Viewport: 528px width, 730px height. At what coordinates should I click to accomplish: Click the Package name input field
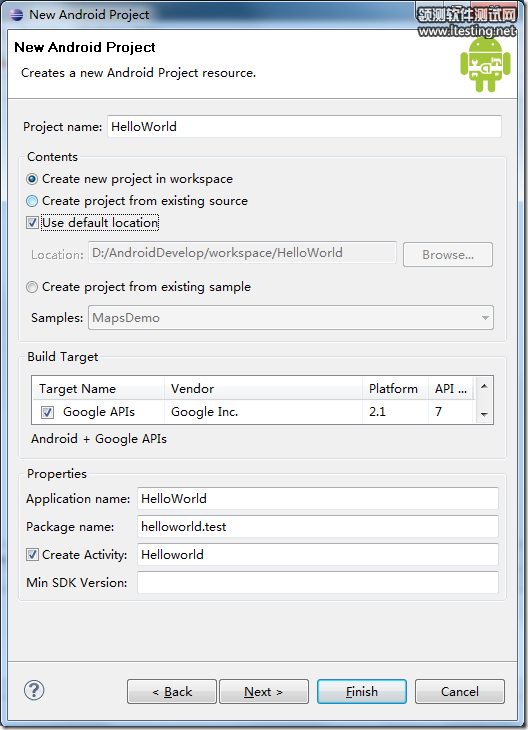pos(318,527)
